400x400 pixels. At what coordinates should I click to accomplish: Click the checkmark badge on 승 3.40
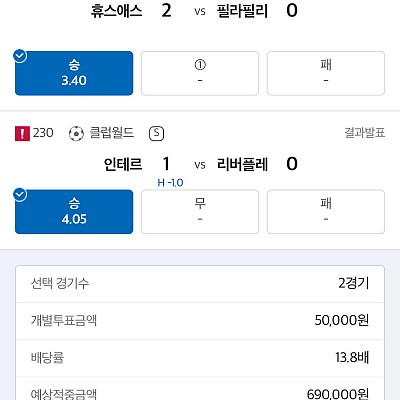[20, 56]
